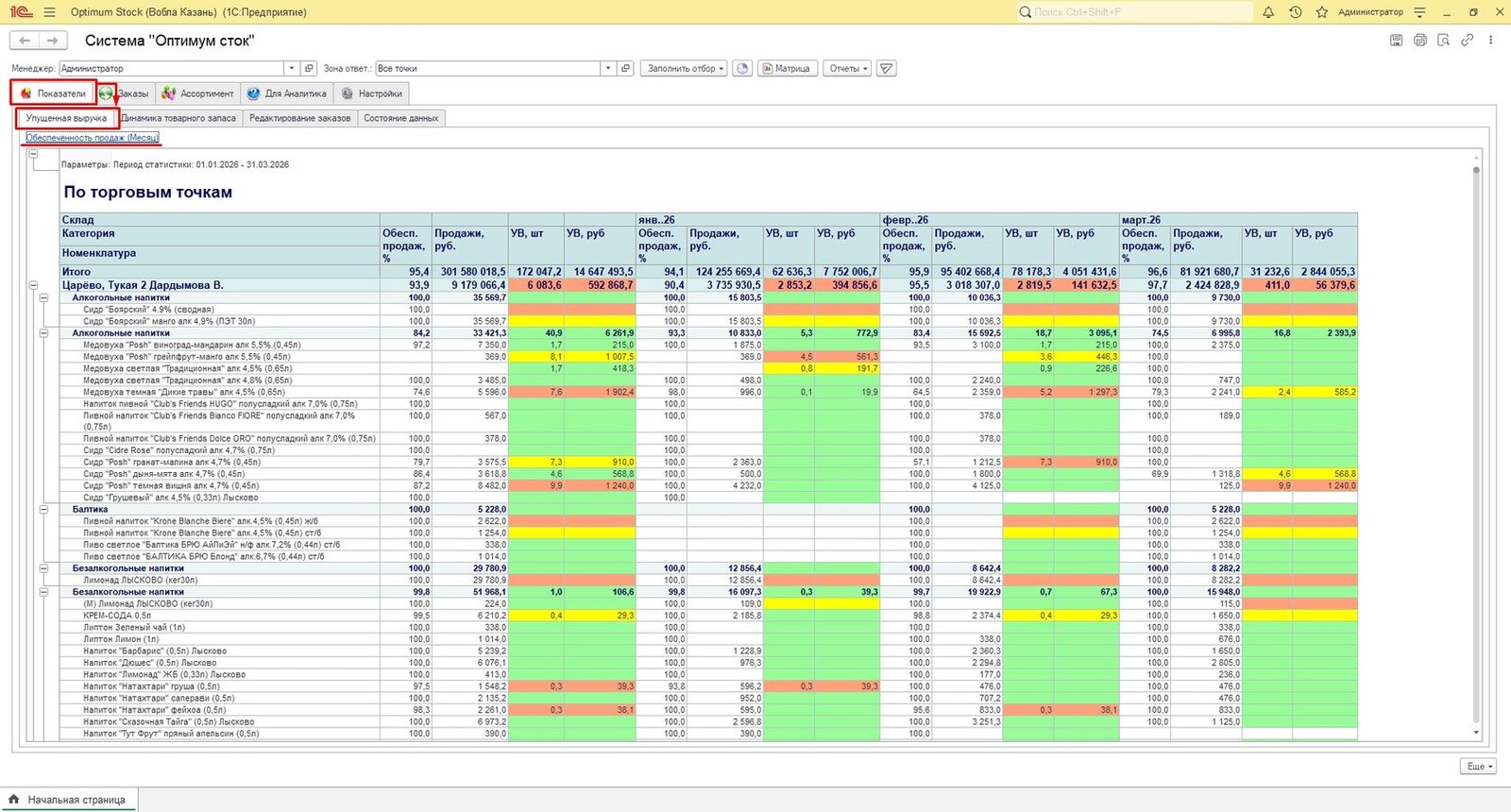Open the three-dot more actions menu
The height and width of the screenshot is (812, 1511).
[1491, 41]
